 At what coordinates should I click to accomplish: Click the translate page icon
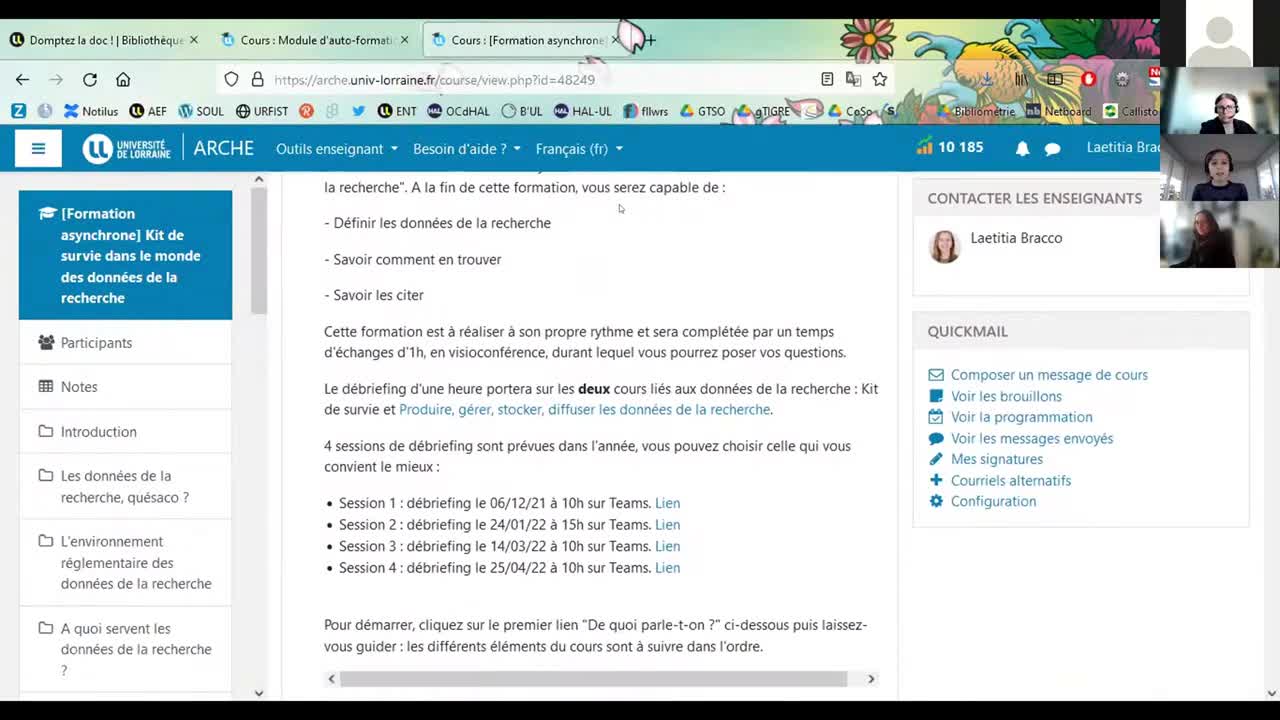853,79
